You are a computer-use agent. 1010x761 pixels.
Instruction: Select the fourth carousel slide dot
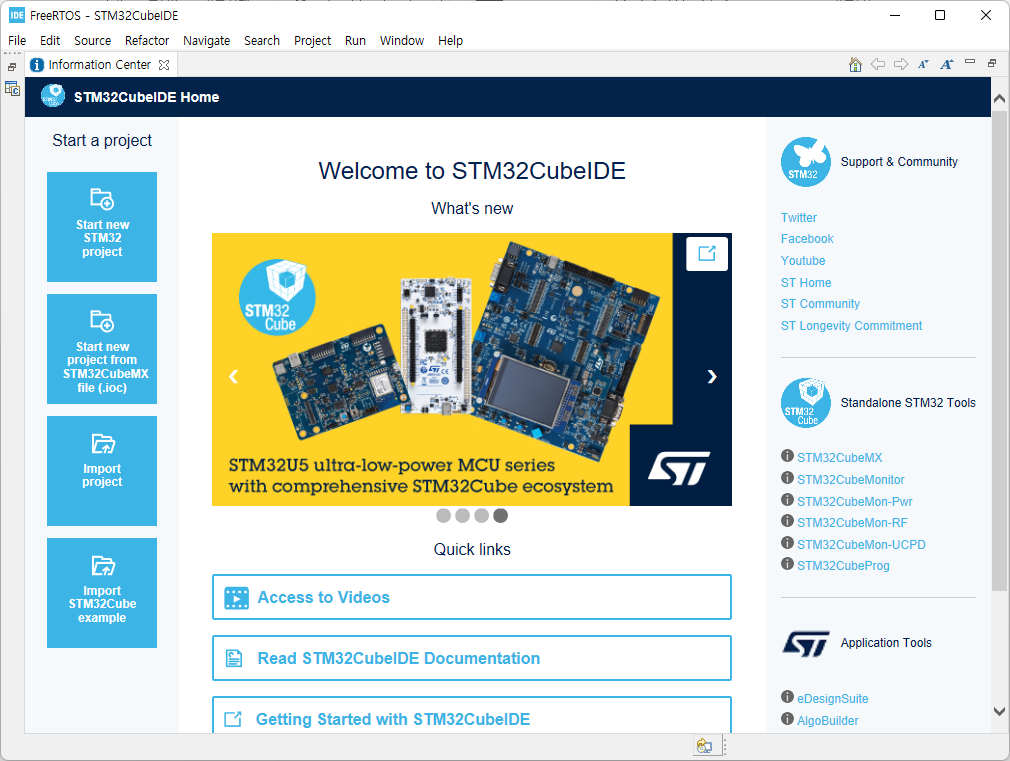point(500,515)
